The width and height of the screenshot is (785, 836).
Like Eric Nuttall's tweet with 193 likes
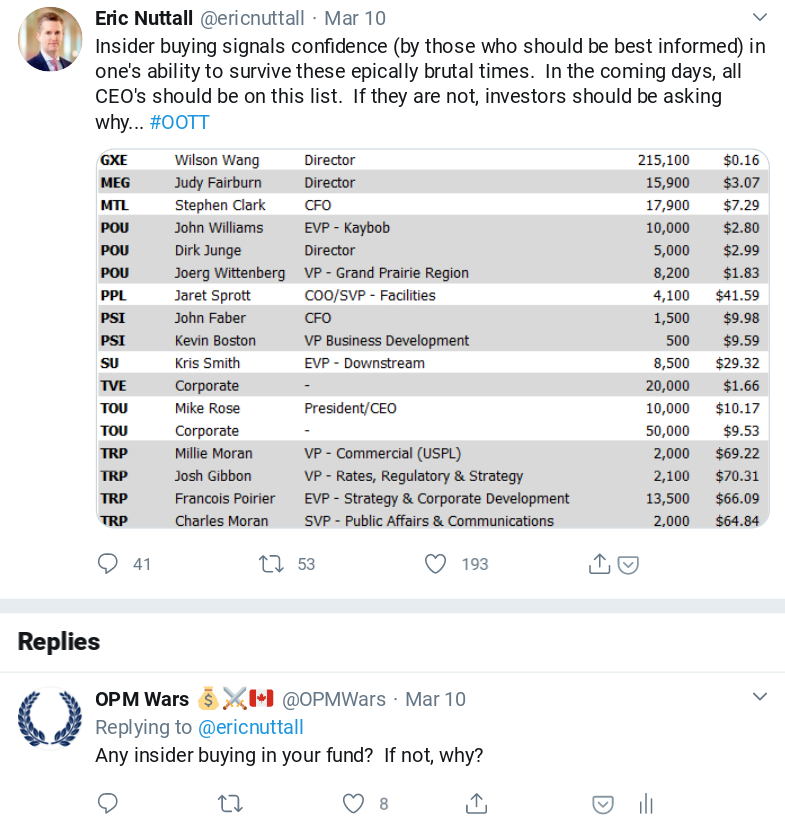pyautogui.click(x=435, y=564)
